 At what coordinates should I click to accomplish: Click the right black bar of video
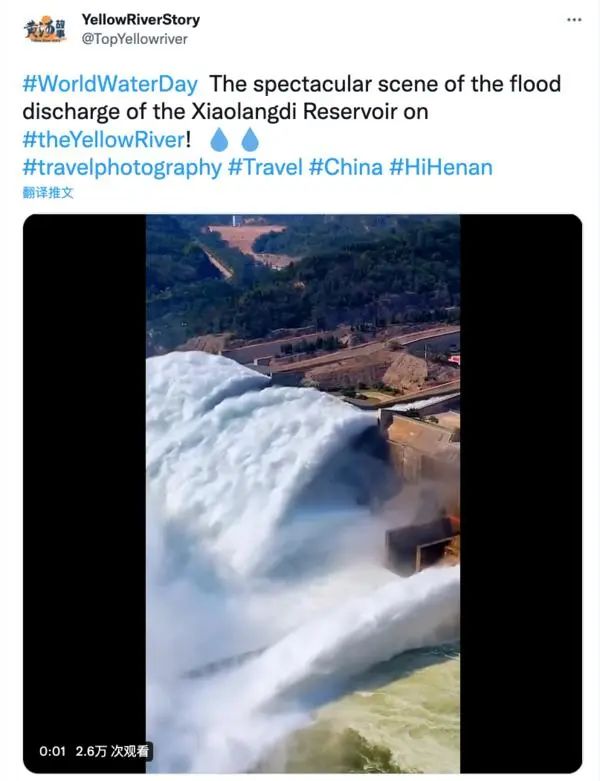[x=521, y=494]
